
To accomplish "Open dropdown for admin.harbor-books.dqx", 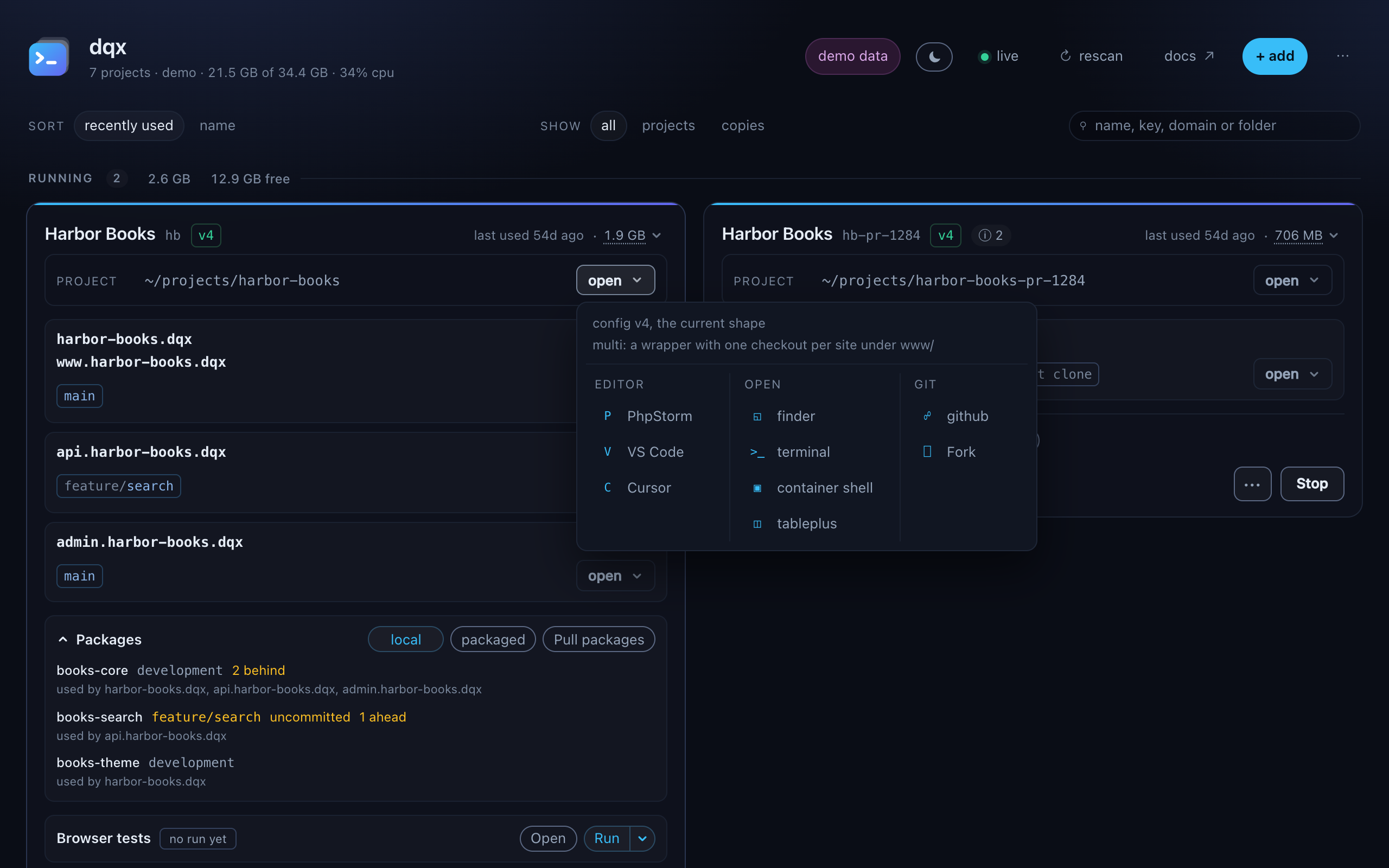I will click(615, 576).
